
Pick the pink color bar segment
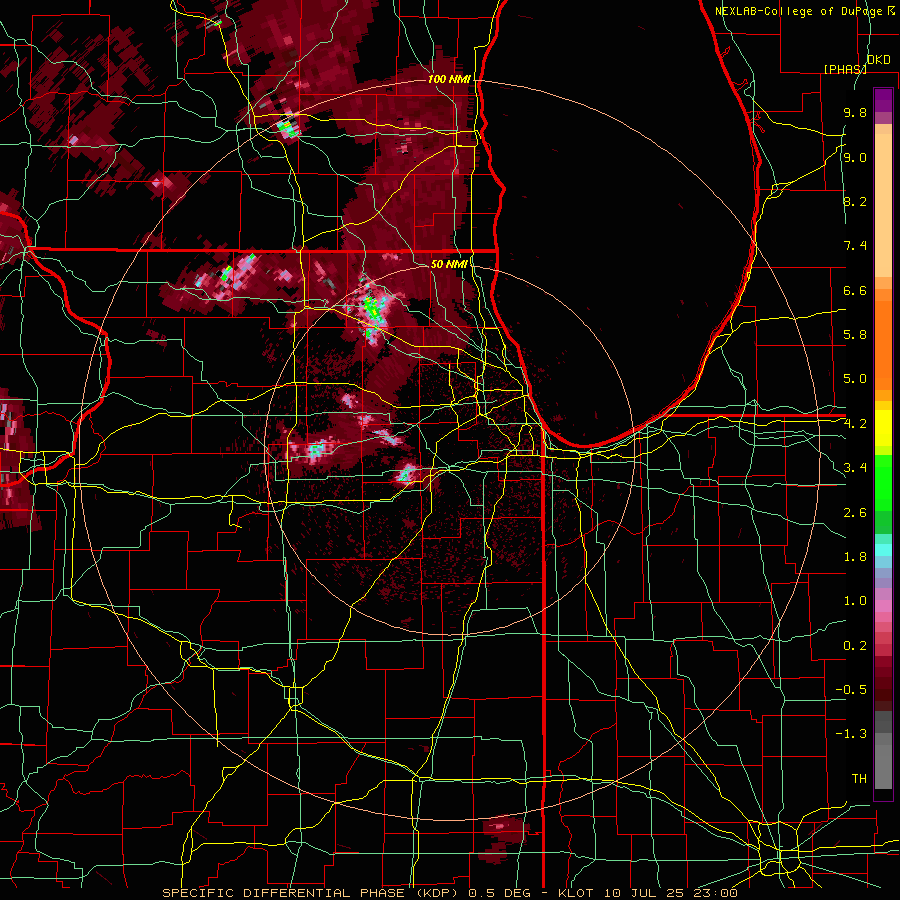click(883, 606)
